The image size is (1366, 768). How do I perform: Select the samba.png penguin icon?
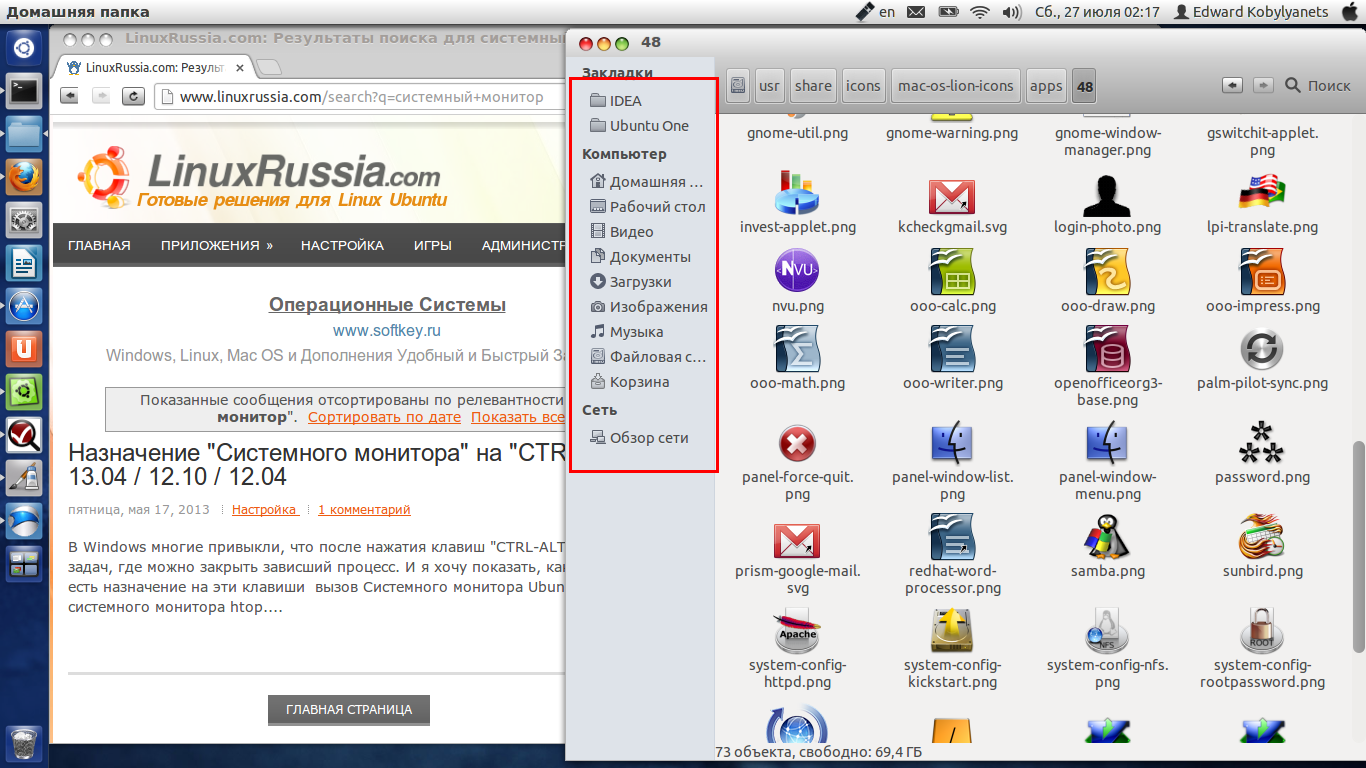[1107, 536]
